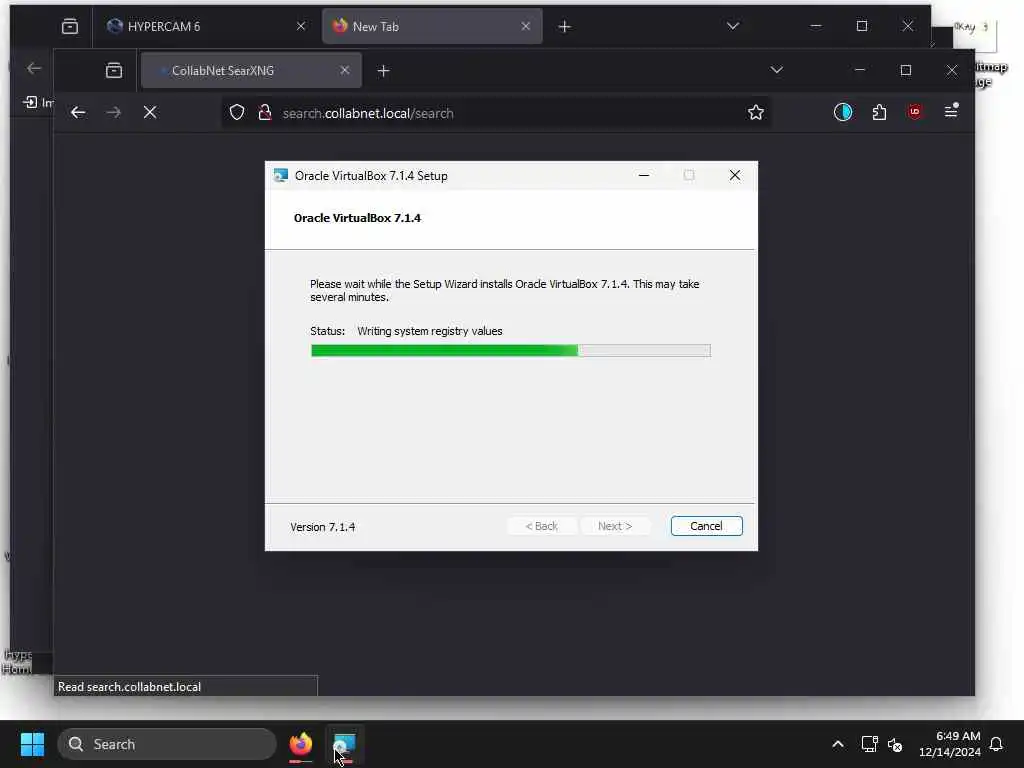
Task: Open Windows Start menu
Action: click(32, 744)
